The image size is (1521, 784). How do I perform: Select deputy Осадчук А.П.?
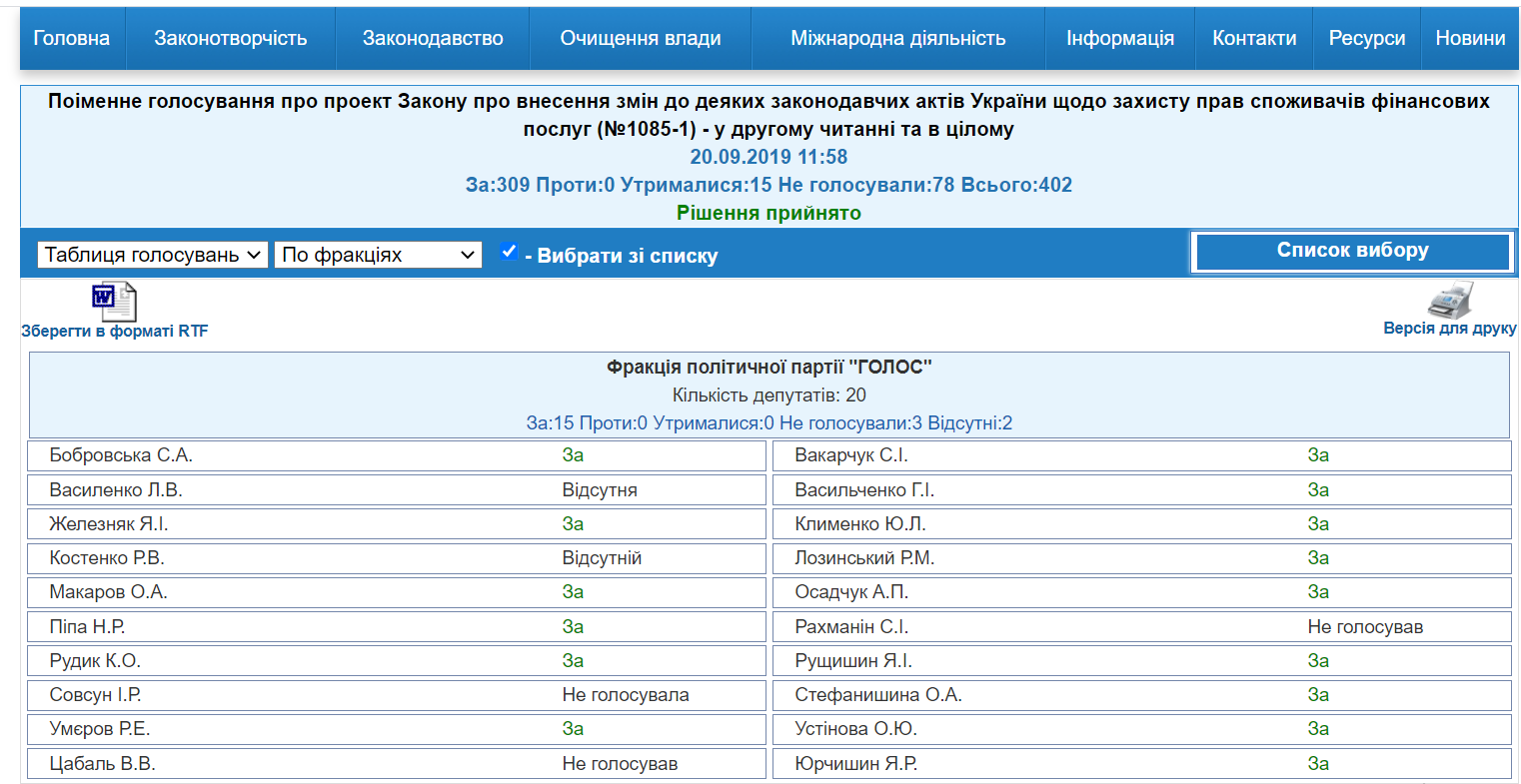click(851, 592)
